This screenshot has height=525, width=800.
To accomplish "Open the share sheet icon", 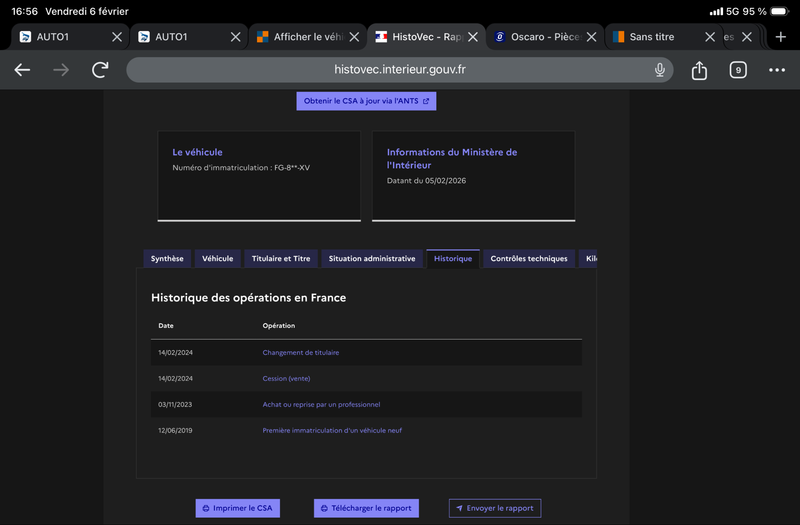I will 699,70.
